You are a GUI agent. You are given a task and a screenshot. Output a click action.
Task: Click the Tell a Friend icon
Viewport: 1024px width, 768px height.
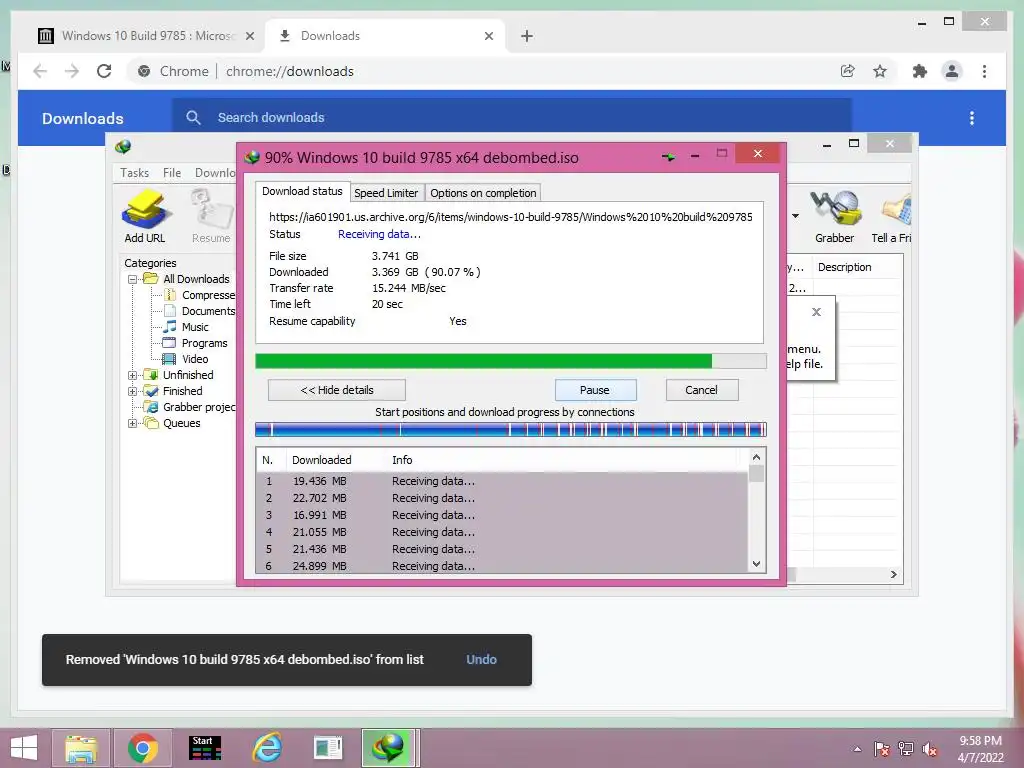(892, 216)
